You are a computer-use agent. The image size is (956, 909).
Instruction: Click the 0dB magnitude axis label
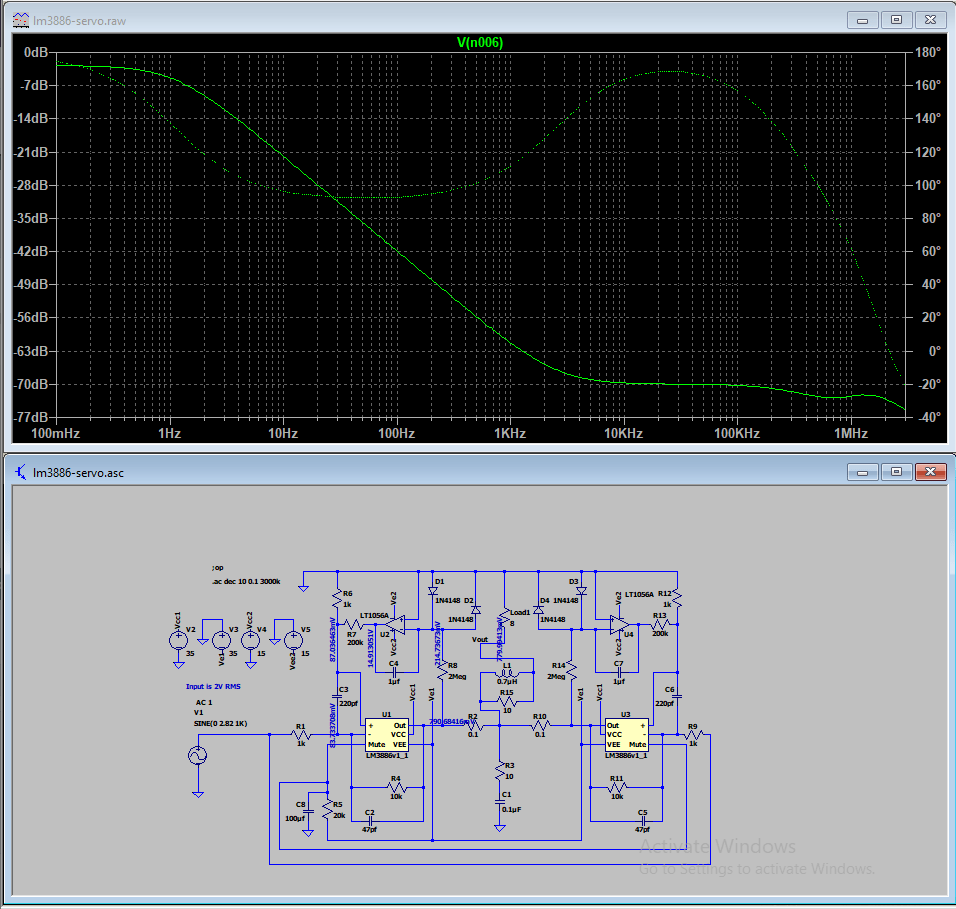coord(36,52)
